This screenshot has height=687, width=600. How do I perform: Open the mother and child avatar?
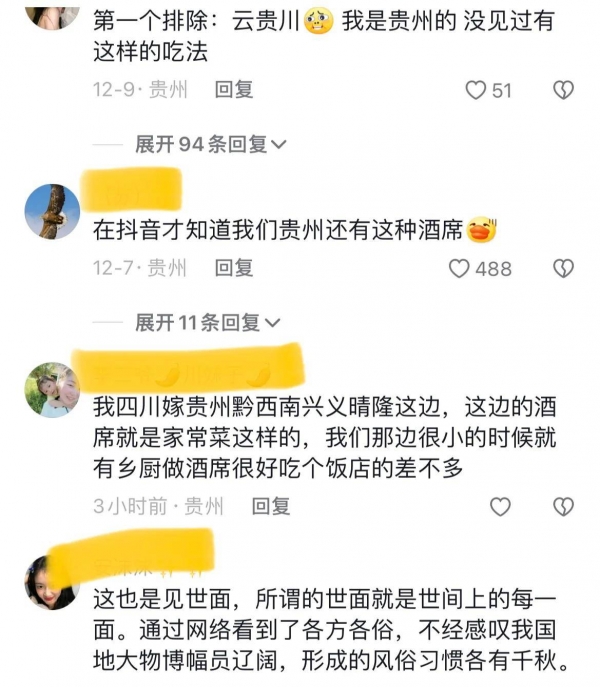52,390
